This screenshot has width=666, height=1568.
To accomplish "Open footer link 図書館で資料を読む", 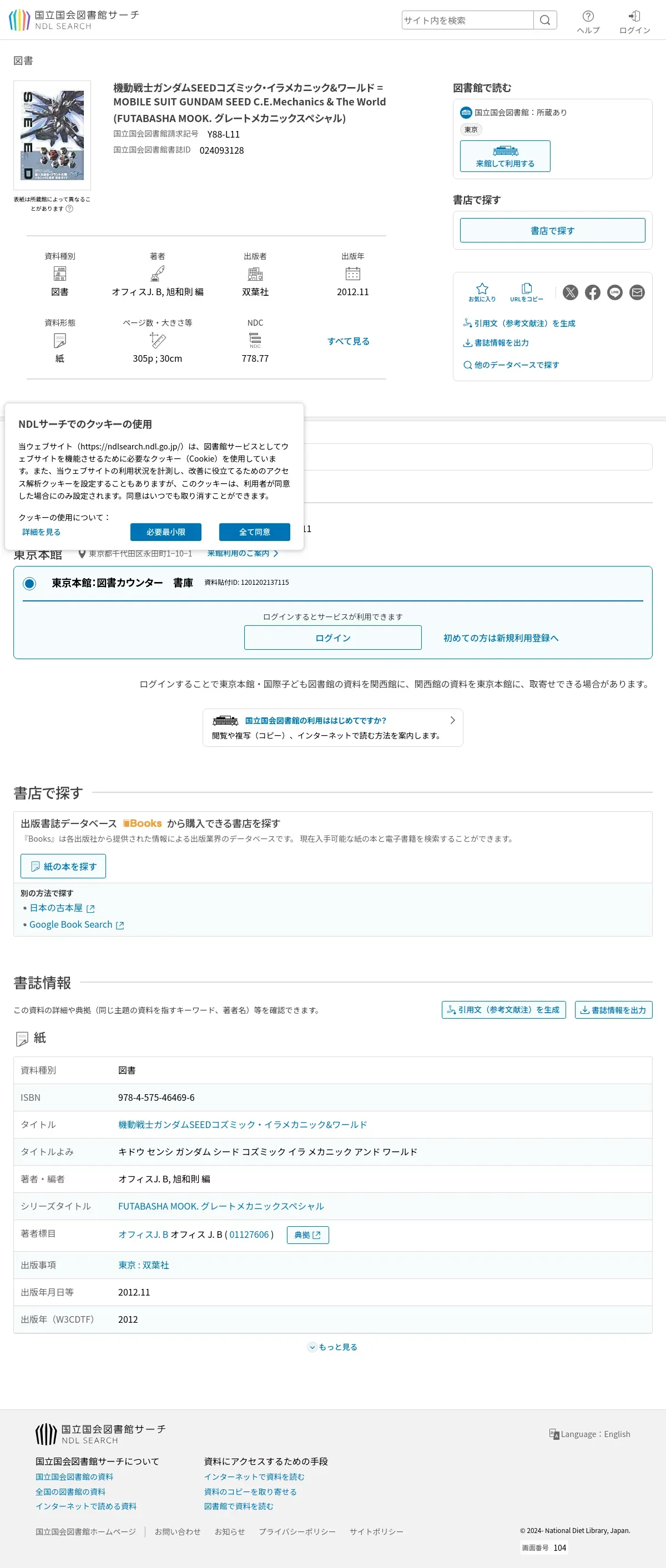I will (239, 1506).
